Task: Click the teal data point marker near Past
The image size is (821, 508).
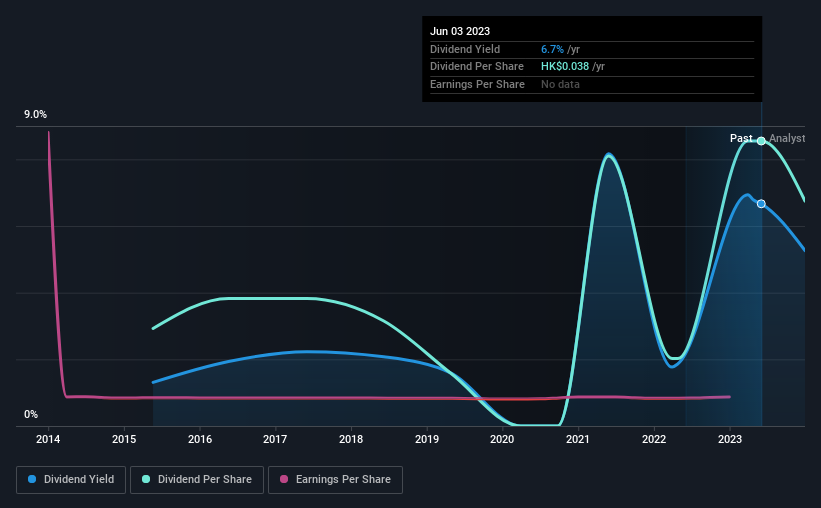Action: [761, 141]
